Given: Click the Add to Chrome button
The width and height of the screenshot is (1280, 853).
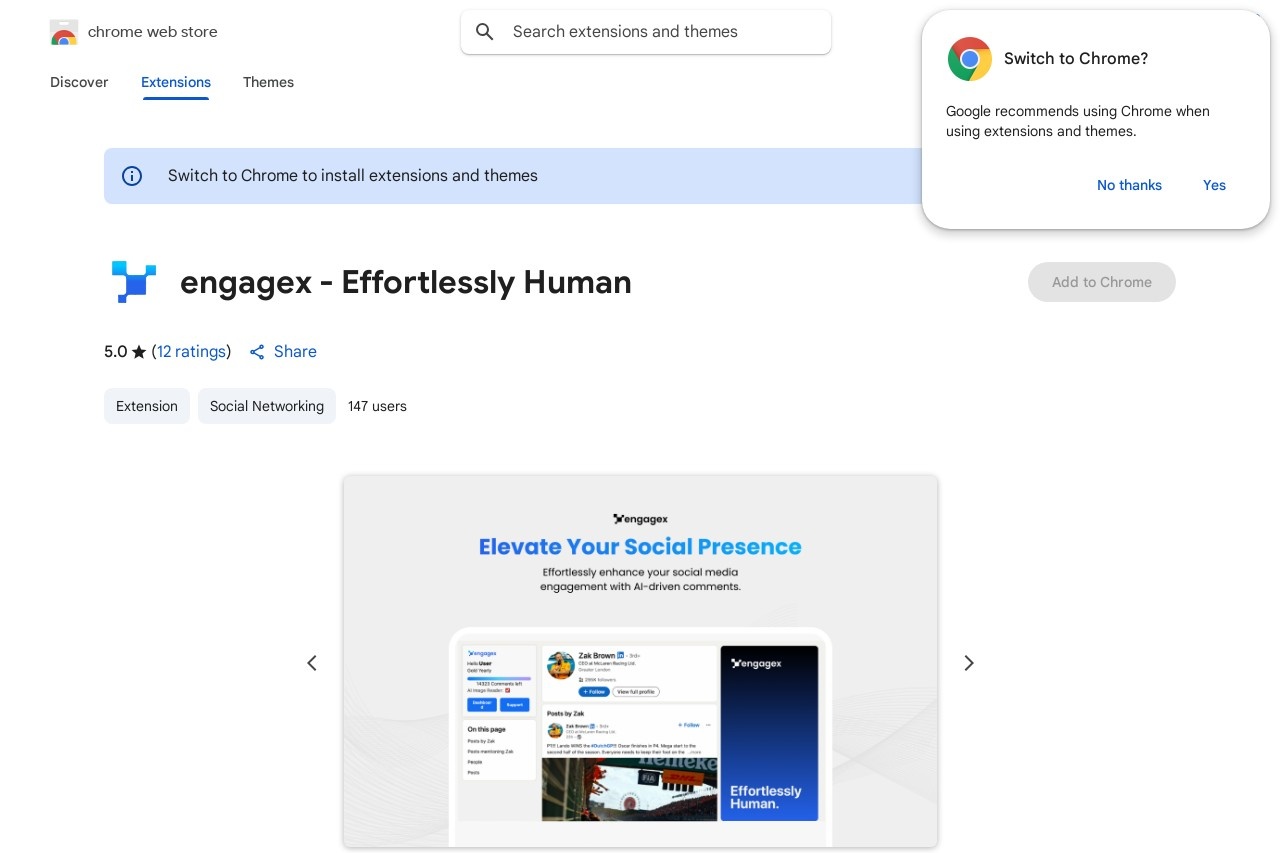Looking at the screenshot, I should click(1102, 282).
